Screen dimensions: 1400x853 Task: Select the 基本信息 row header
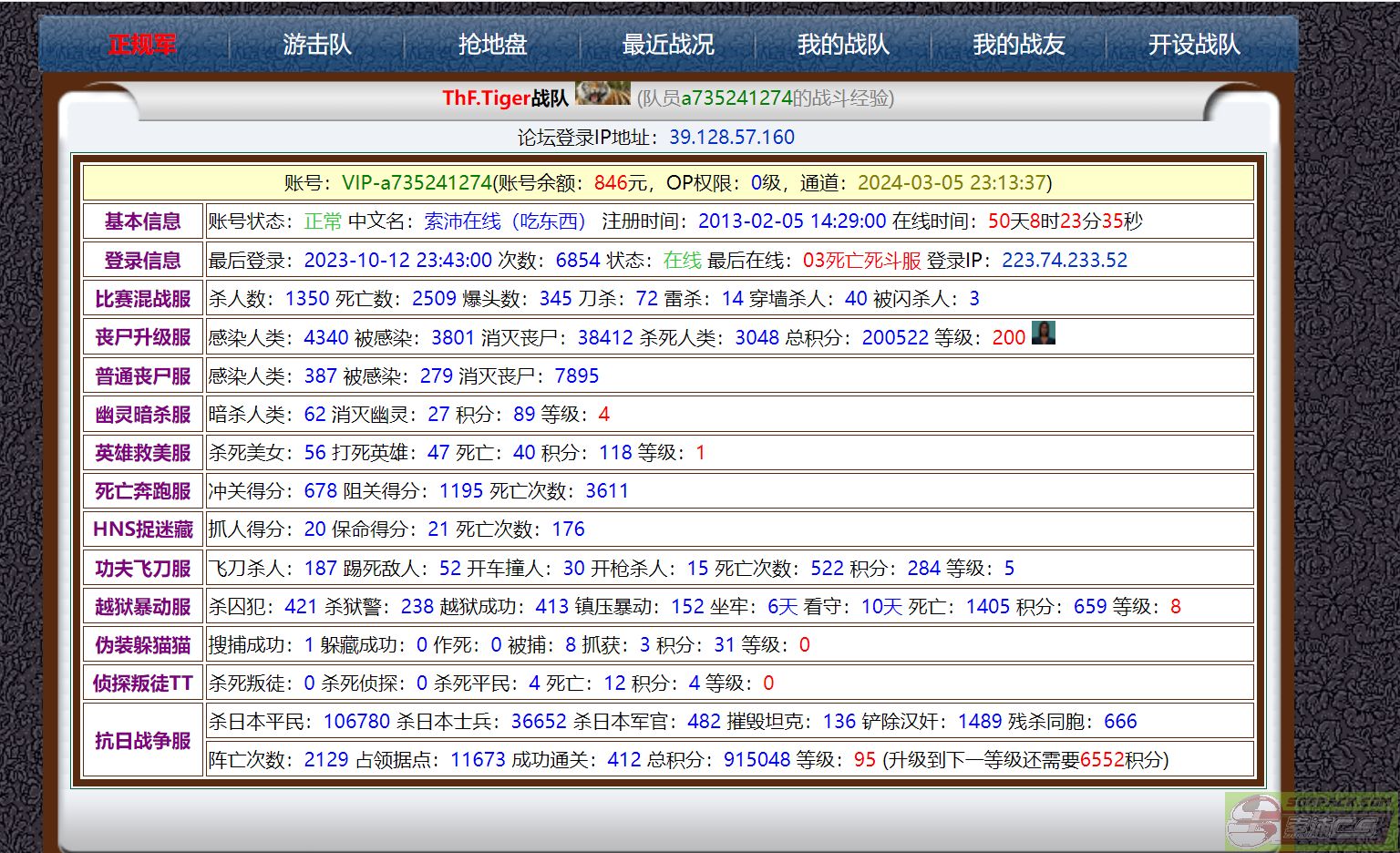(143, 221)
